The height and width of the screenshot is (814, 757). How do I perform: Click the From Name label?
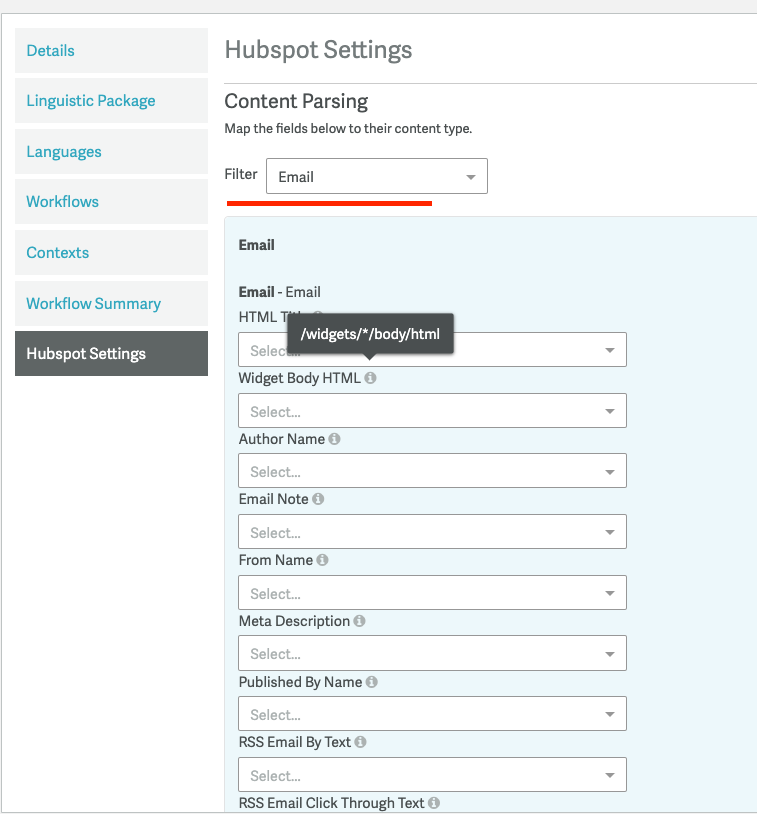tap(276, 560)
